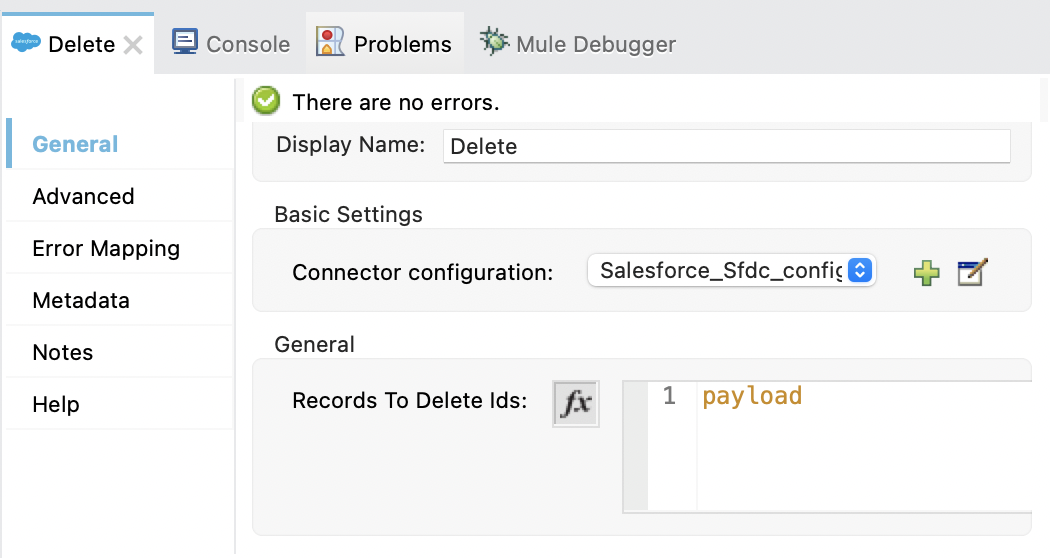Viewport: 1050px width, 558px height.
Task: Show the Metadata section
Action: [81, 300]
